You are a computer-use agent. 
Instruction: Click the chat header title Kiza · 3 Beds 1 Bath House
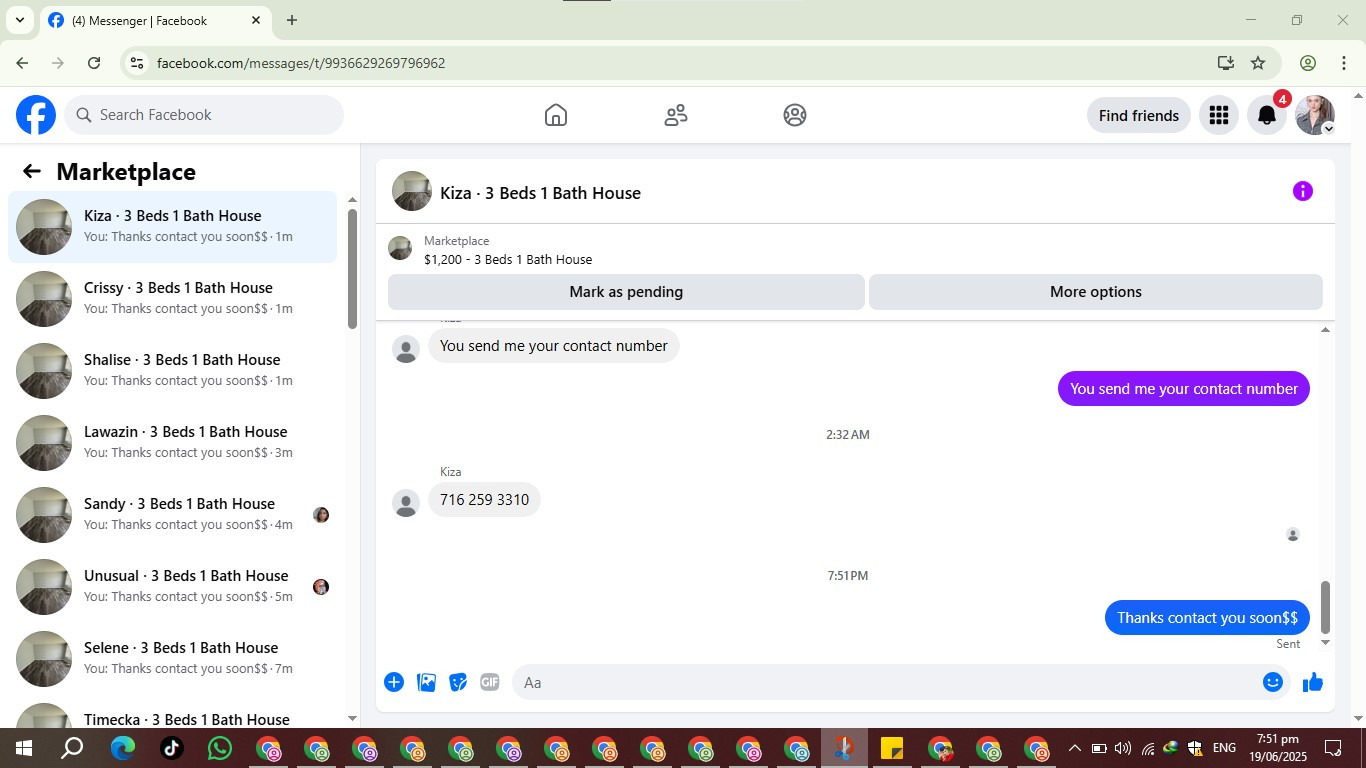click(540, 193)
